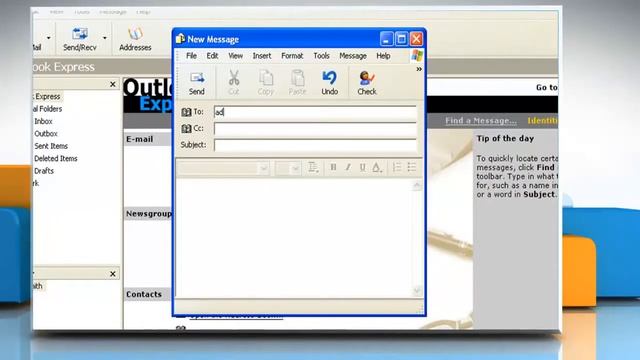The width and height of the screenshot is (640, 360).
Task: Select the Deleted Items folder
Action: [x=56, y=158]
